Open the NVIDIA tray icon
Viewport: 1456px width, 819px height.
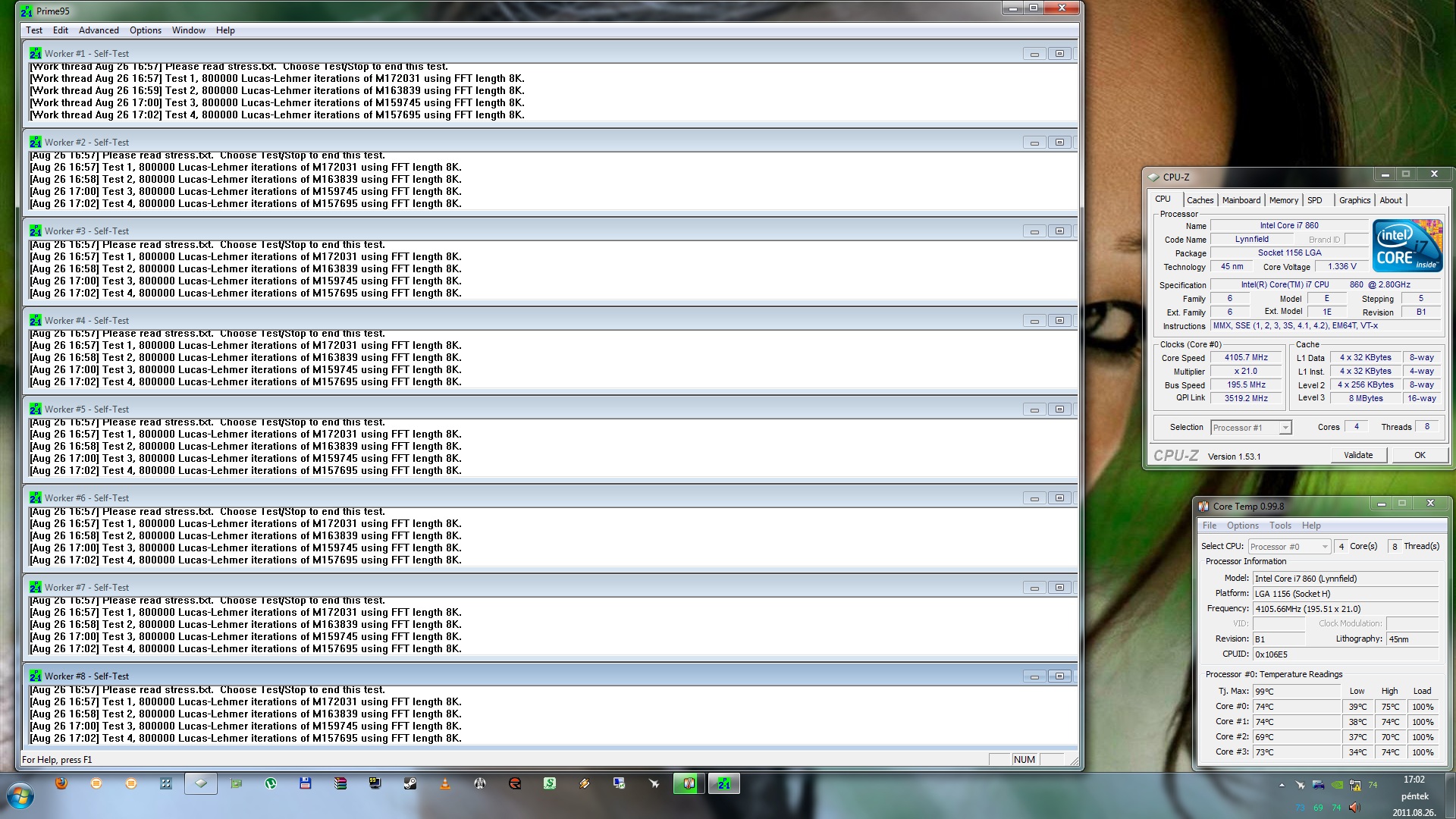1336,785
